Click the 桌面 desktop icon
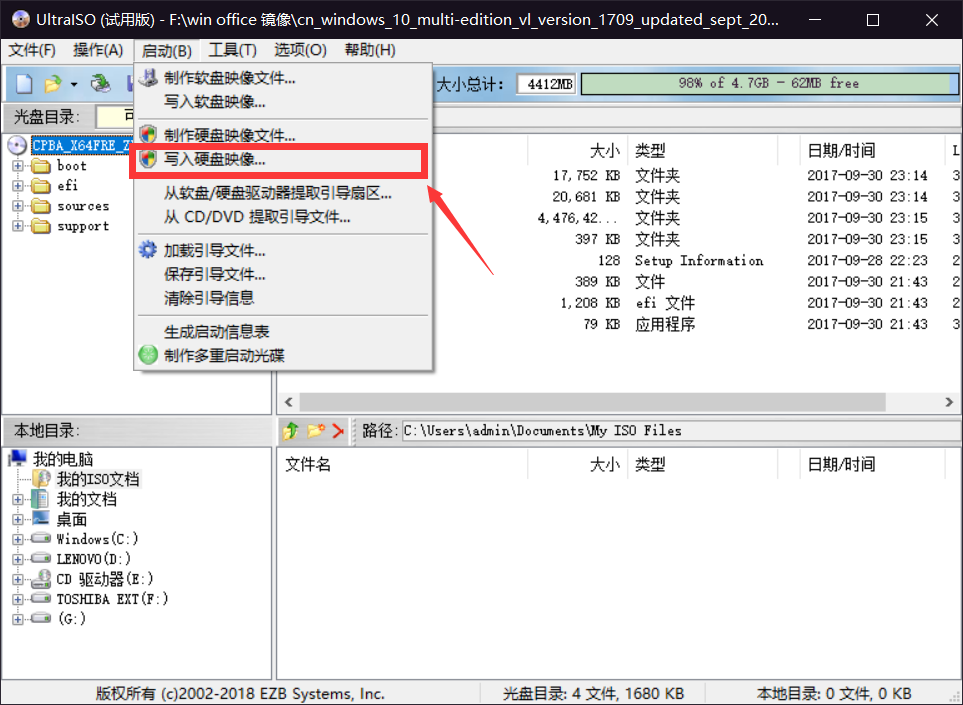 41,519
